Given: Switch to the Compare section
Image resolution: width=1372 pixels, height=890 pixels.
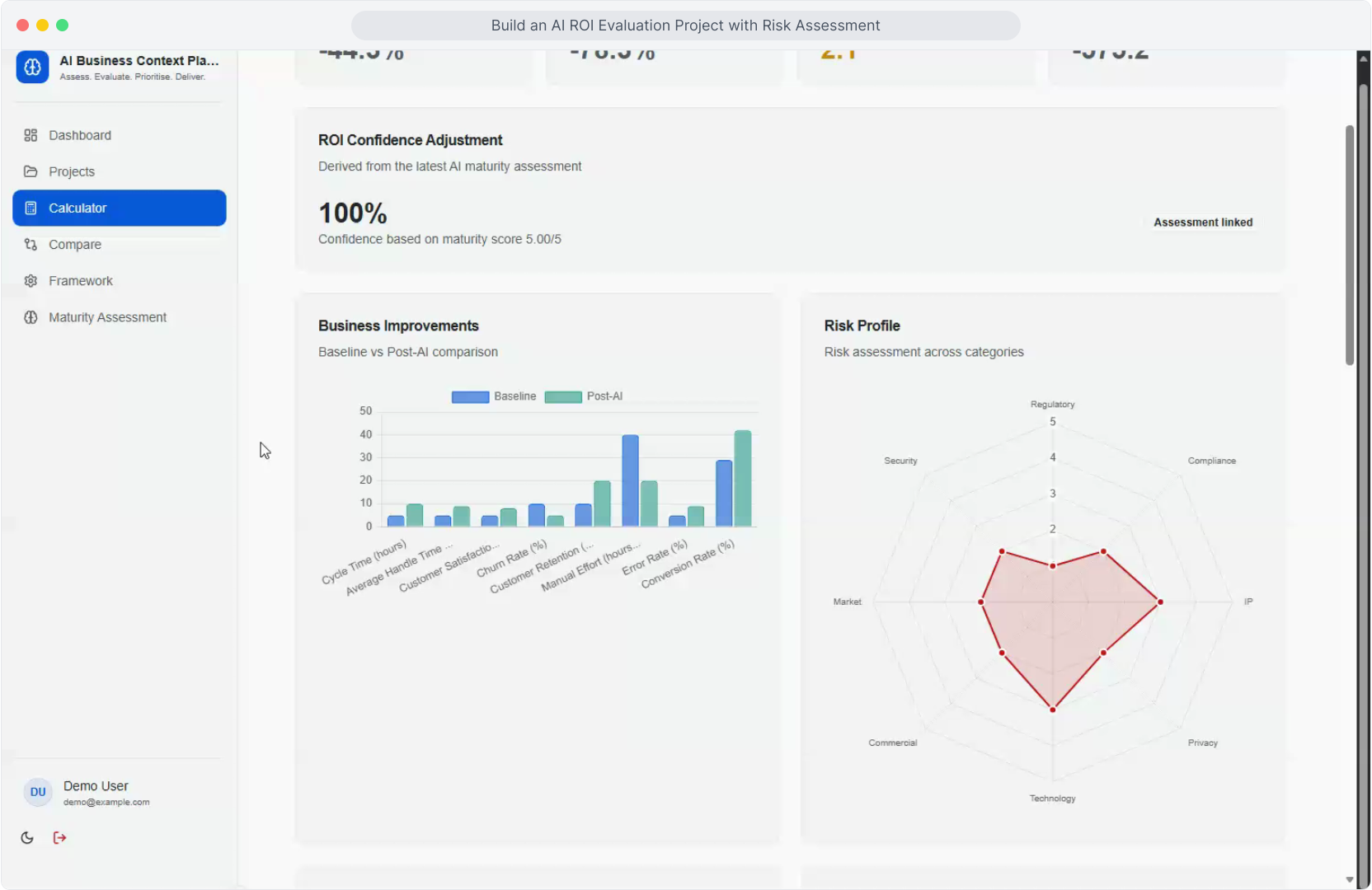Looking at the screenshot, I should click(x=74, y=244).
